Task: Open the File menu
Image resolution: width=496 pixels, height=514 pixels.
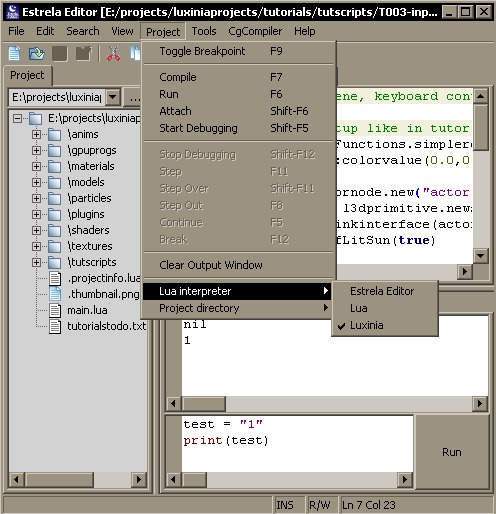Action: (x=16, y=31)
